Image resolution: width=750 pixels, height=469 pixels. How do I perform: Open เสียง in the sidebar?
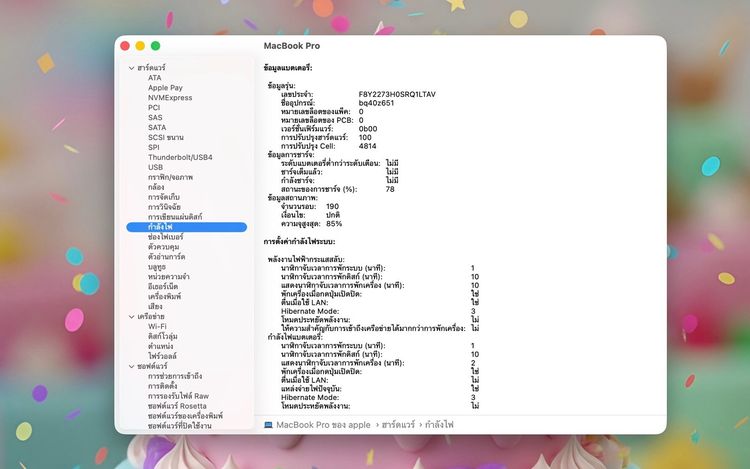155,306
